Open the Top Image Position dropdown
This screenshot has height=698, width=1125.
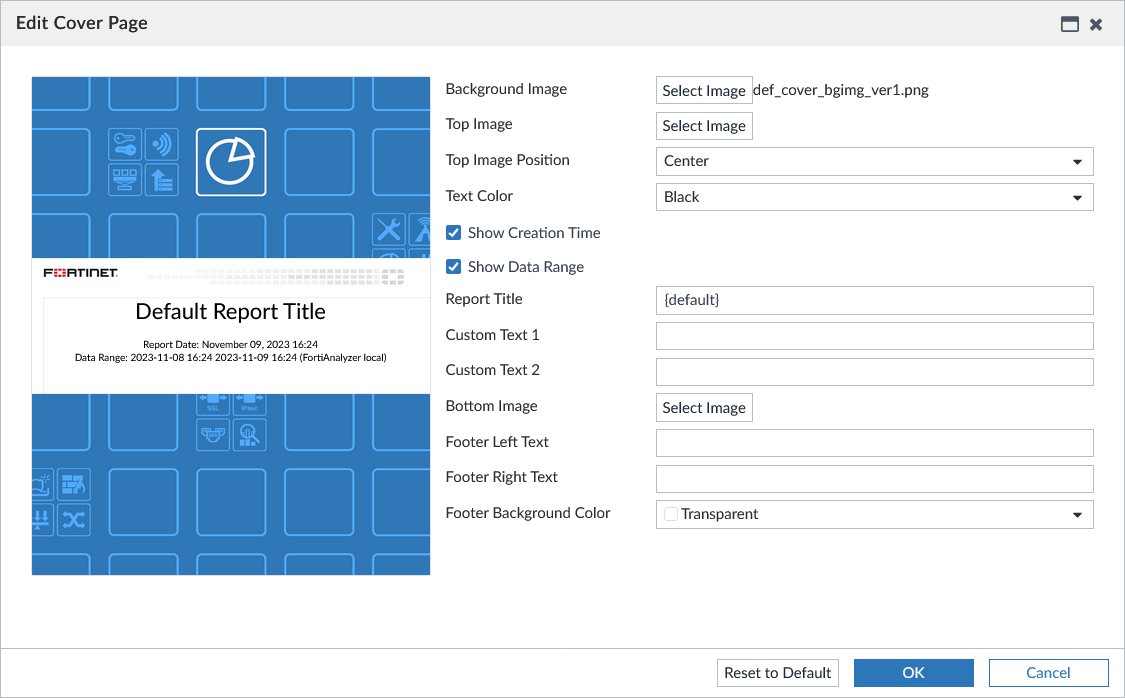point(874,161)
